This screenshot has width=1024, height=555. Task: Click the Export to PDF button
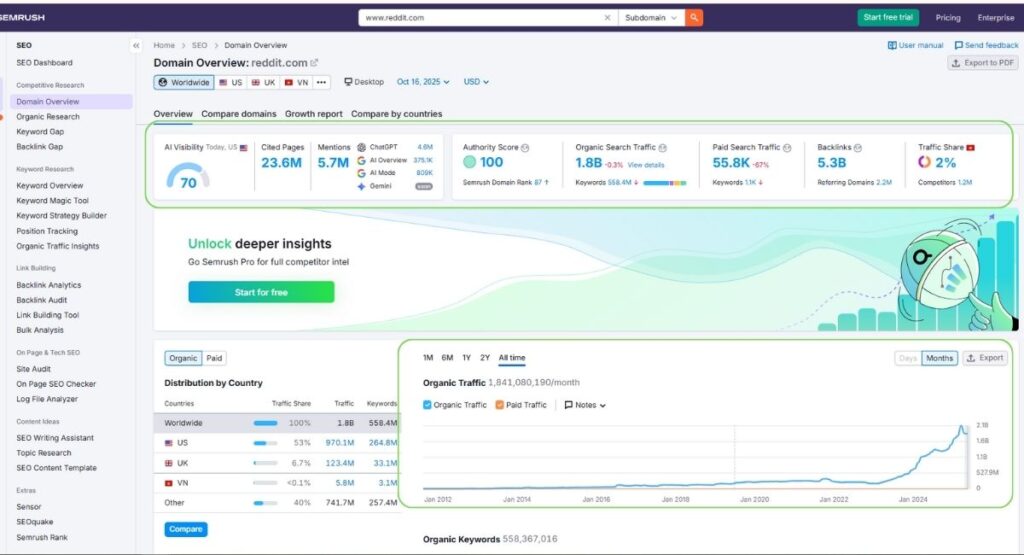coord(983,63)
